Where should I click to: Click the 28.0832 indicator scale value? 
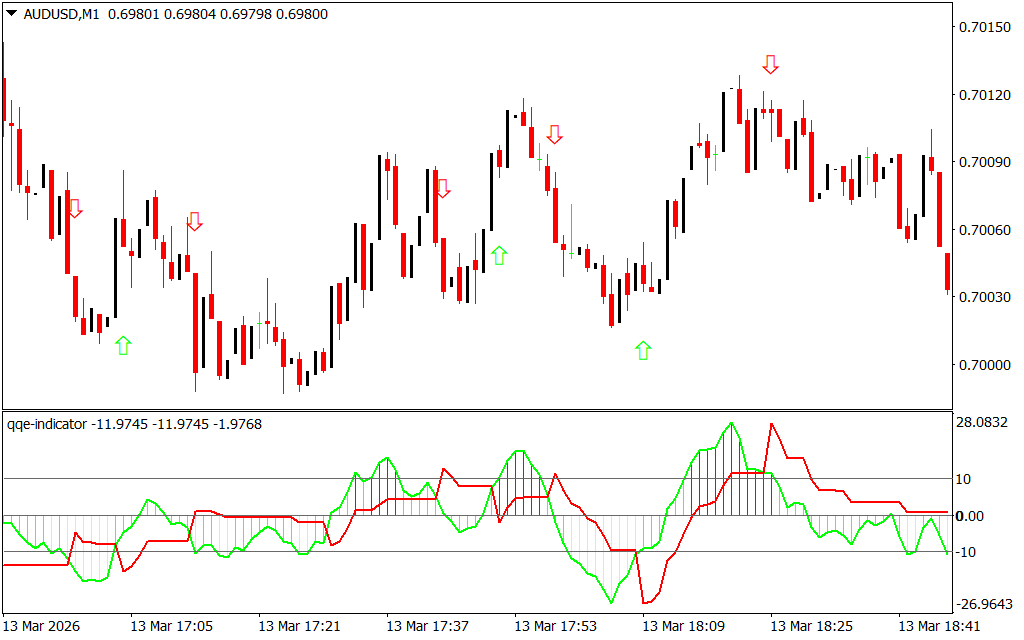point(982,423)
